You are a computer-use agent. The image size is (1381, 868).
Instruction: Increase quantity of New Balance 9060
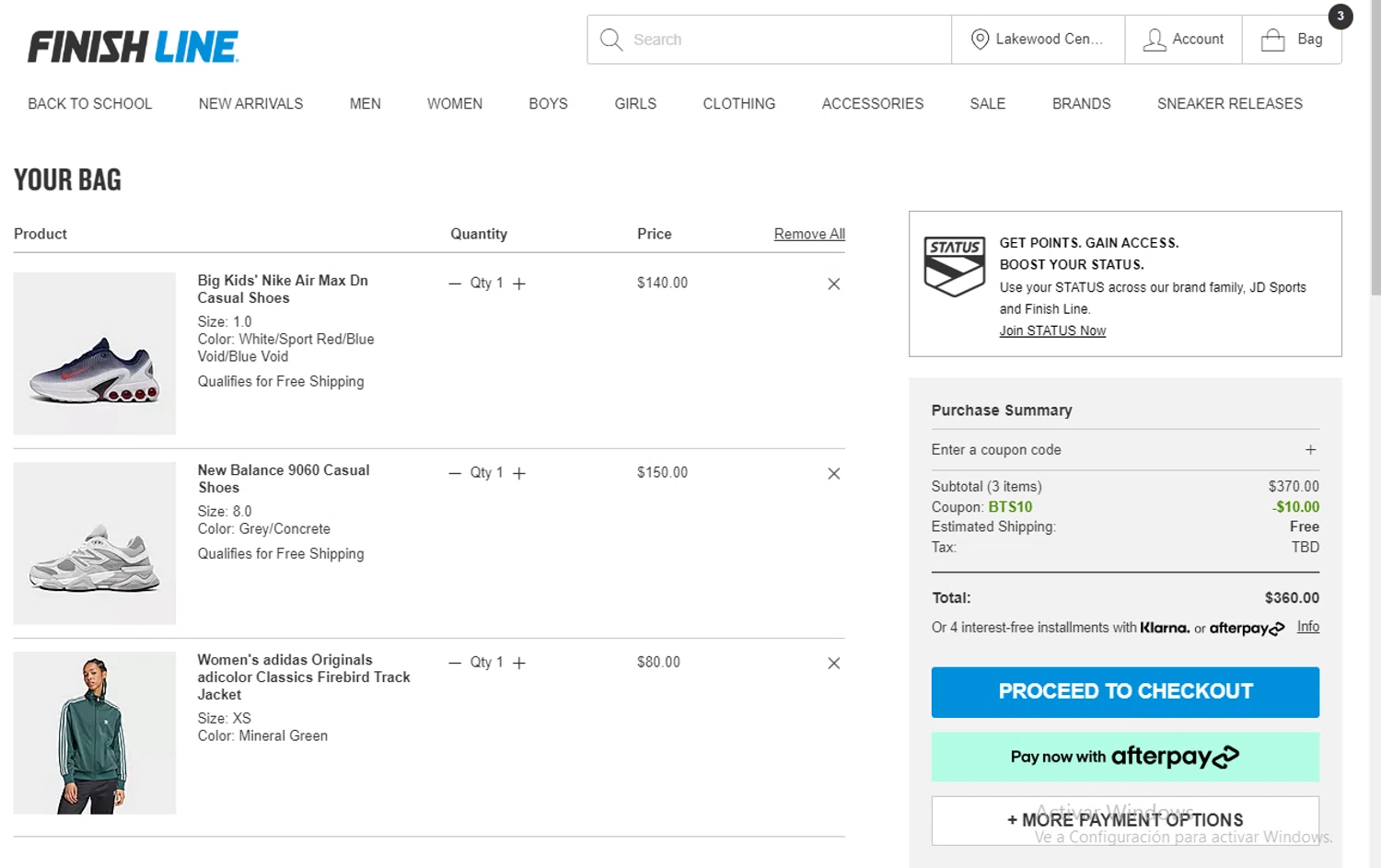[x=519, y=473]
